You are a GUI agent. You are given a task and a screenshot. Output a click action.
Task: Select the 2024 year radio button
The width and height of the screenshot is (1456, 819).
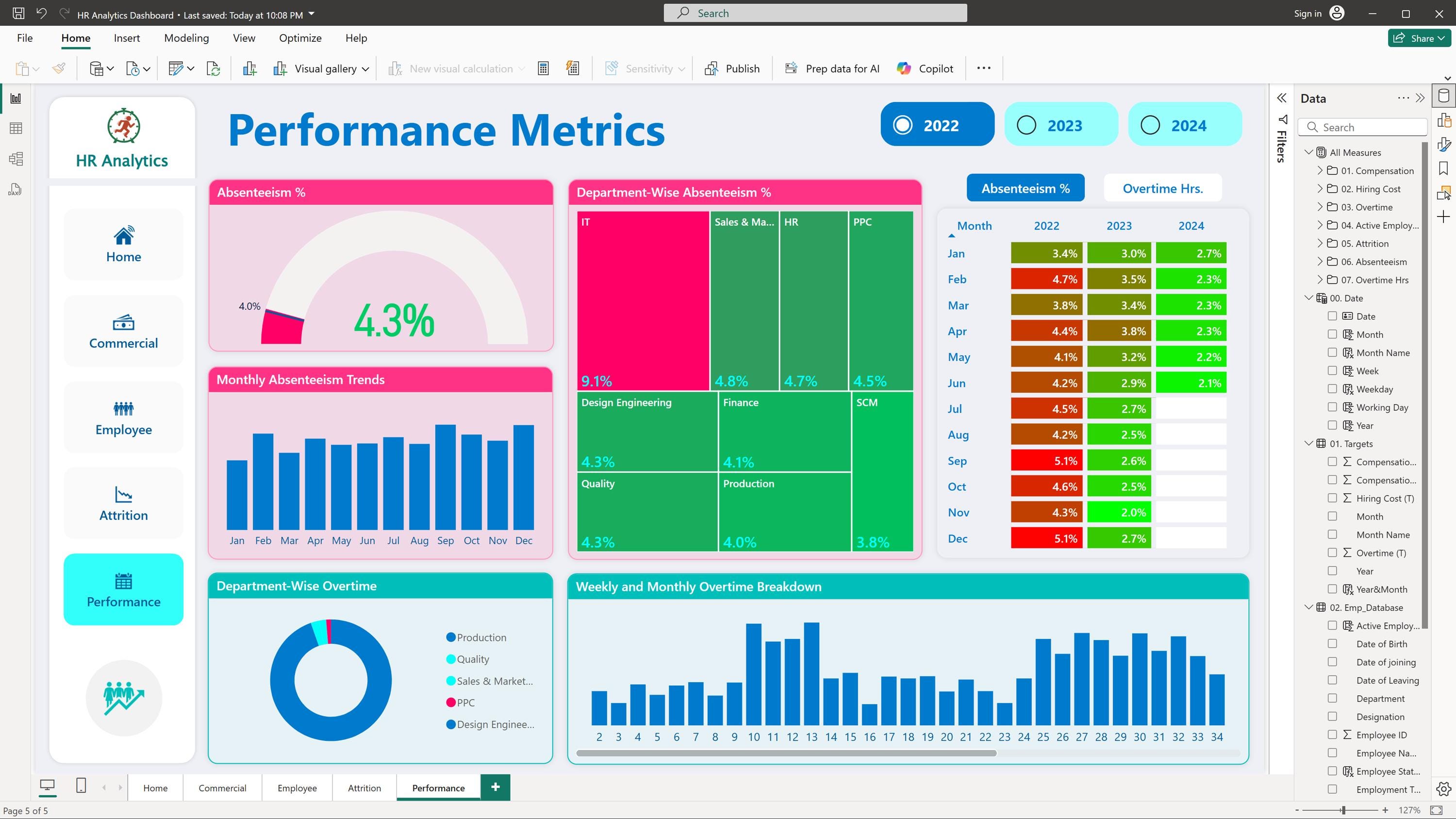[x=1150, y=125]
